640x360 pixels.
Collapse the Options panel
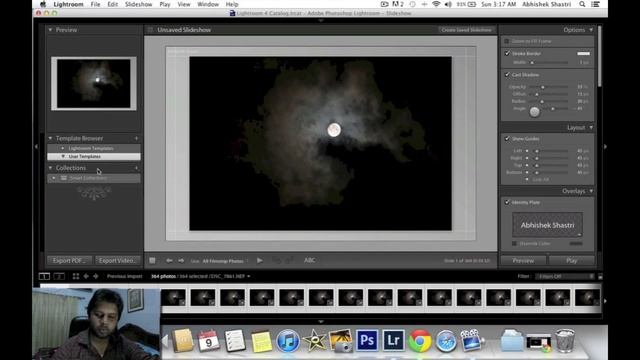(591, 30)
